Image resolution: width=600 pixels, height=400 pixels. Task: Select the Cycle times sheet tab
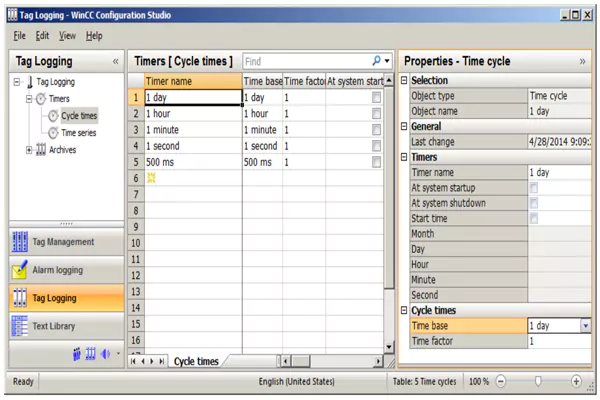click(196, 361)
